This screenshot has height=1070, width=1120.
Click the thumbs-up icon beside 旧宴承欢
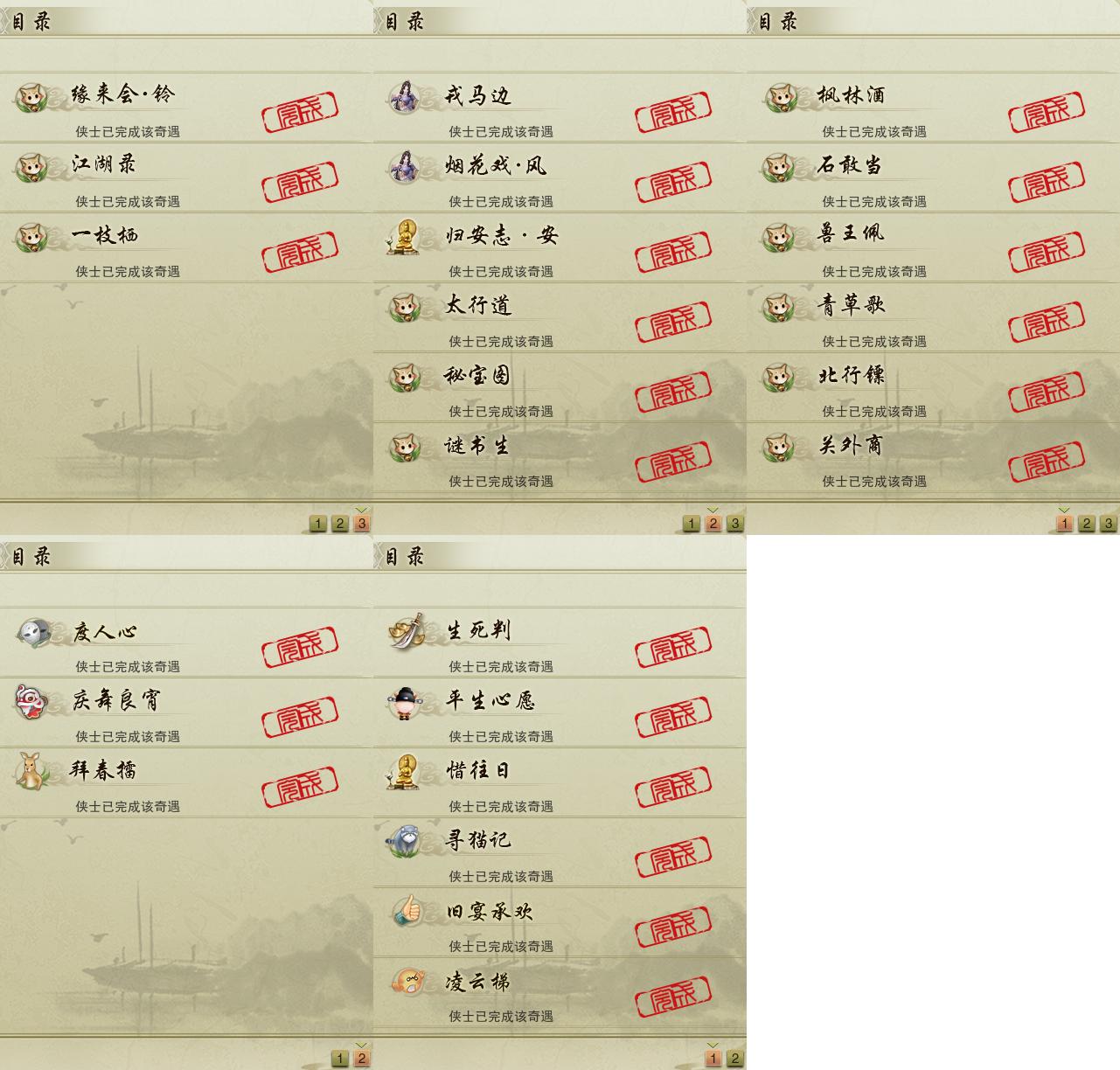pos(407,911)
